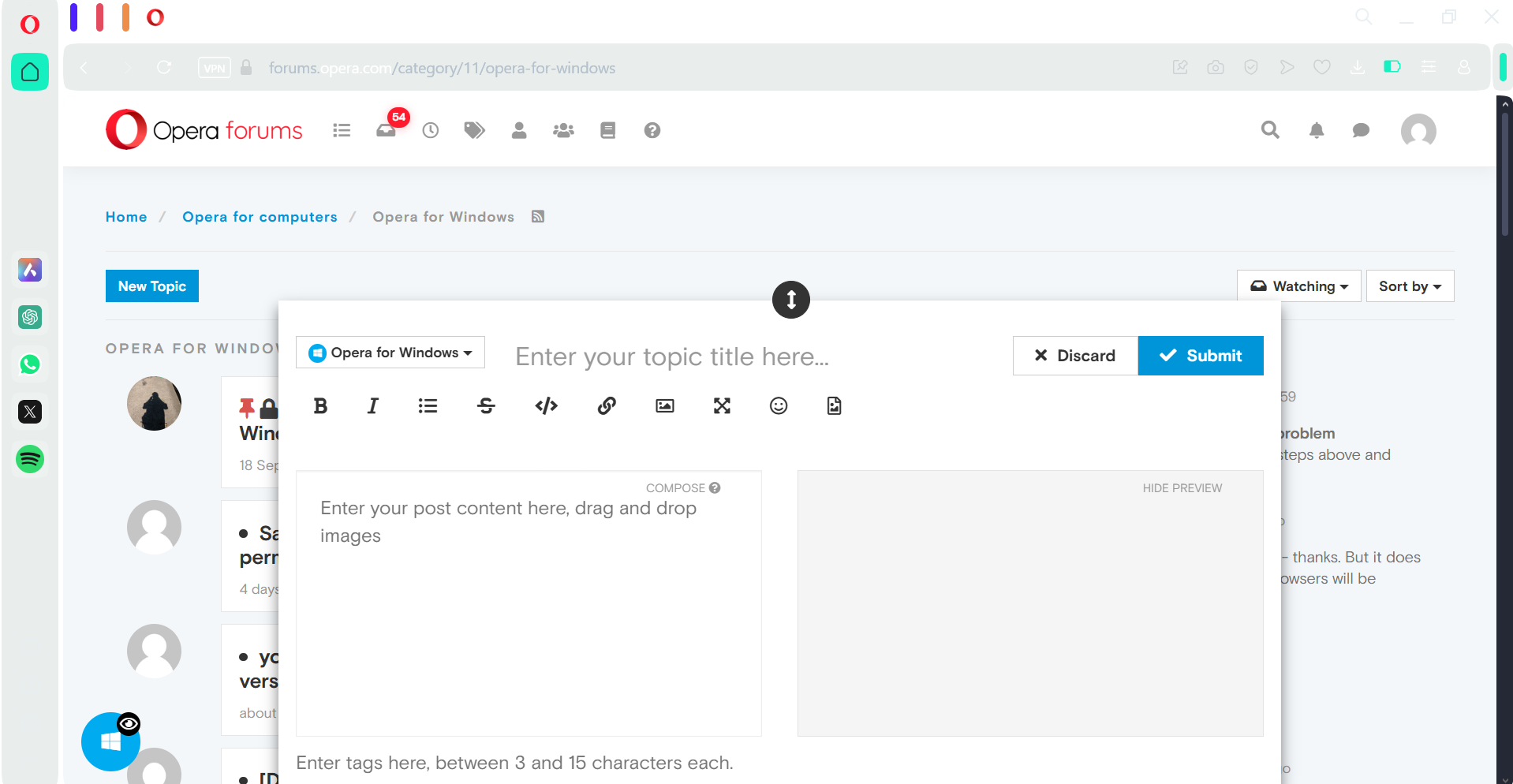Open the Sort by dropdown

click(x=1410, y=286)
